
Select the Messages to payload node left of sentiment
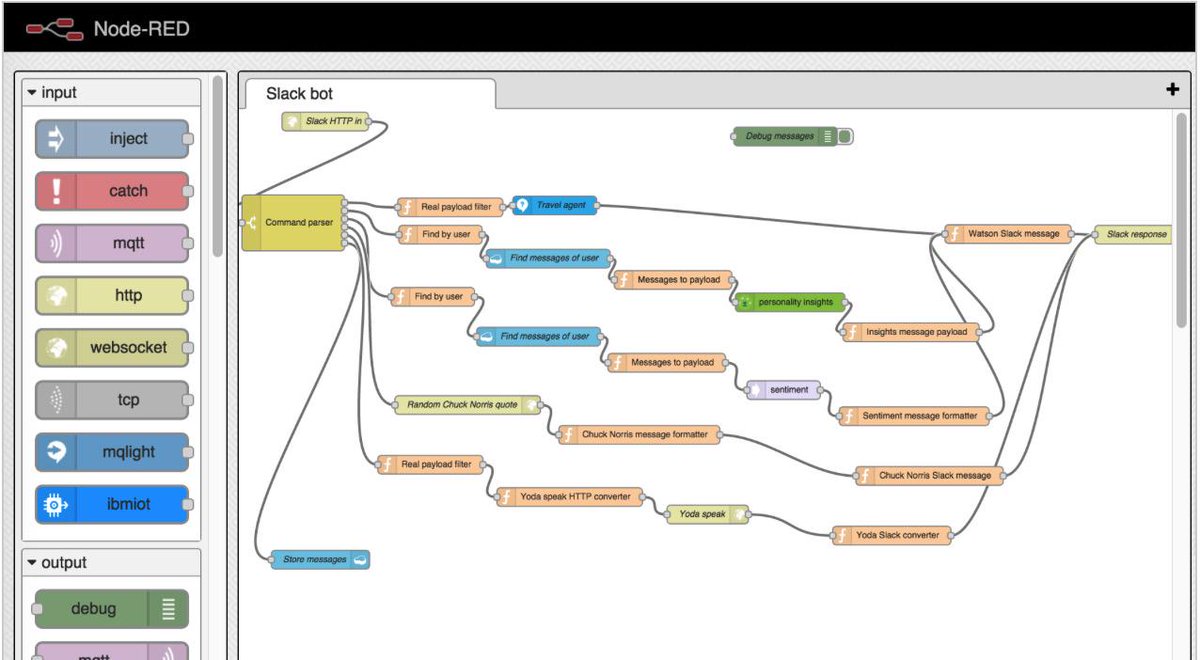pyautogui.click(x=667, y=362)
